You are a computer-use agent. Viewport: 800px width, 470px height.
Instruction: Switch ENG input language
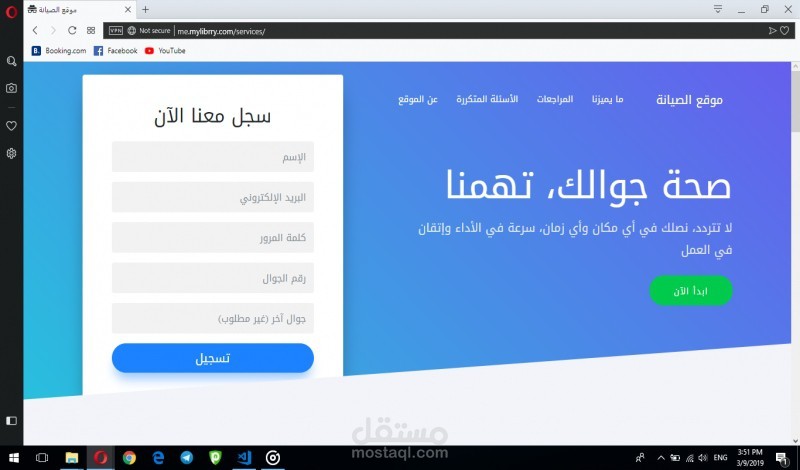coord(720,458)
